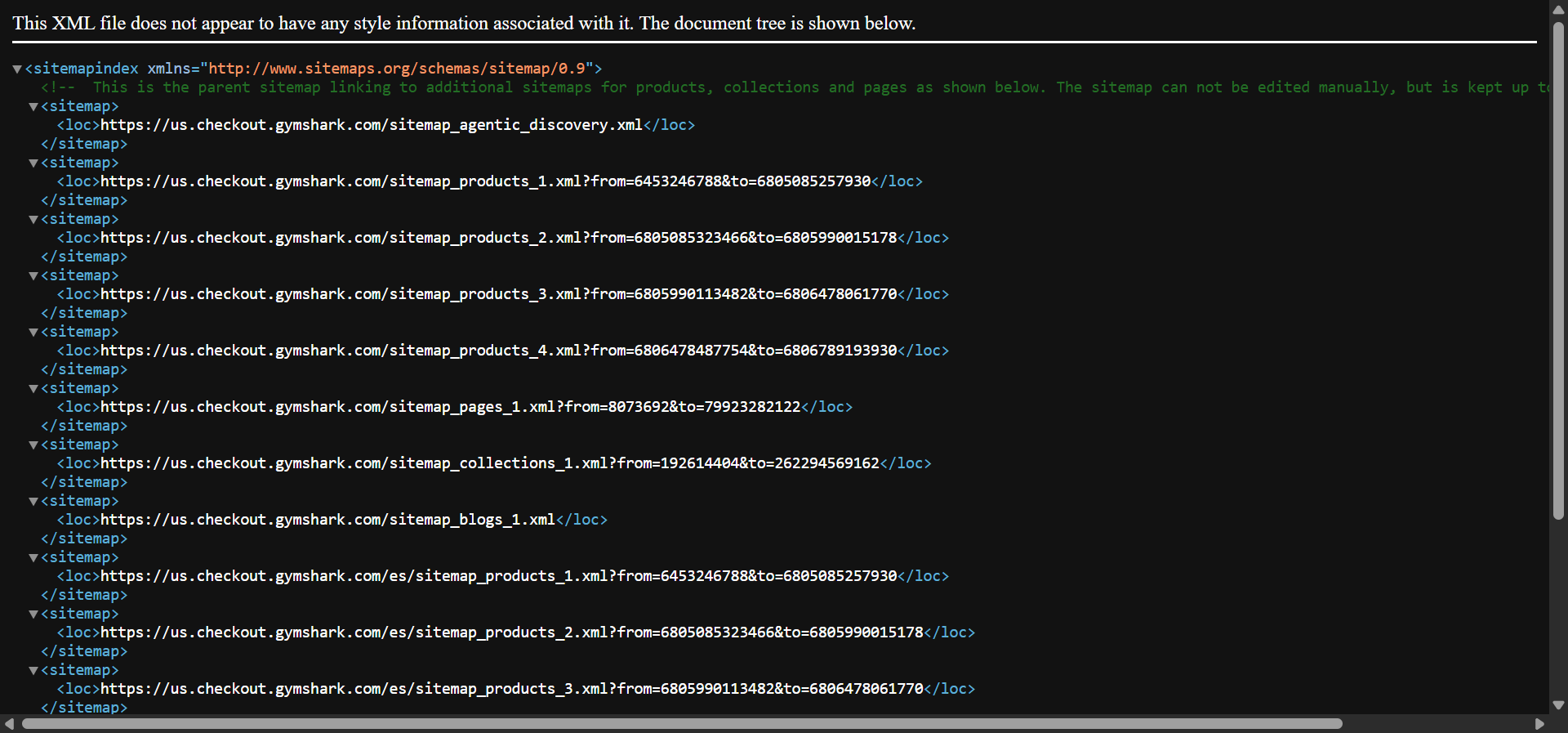Click the green XML comment about parent sitemap
This screenshot has width=1568, height=733.
pyautogui.click(x=795, y=87)
